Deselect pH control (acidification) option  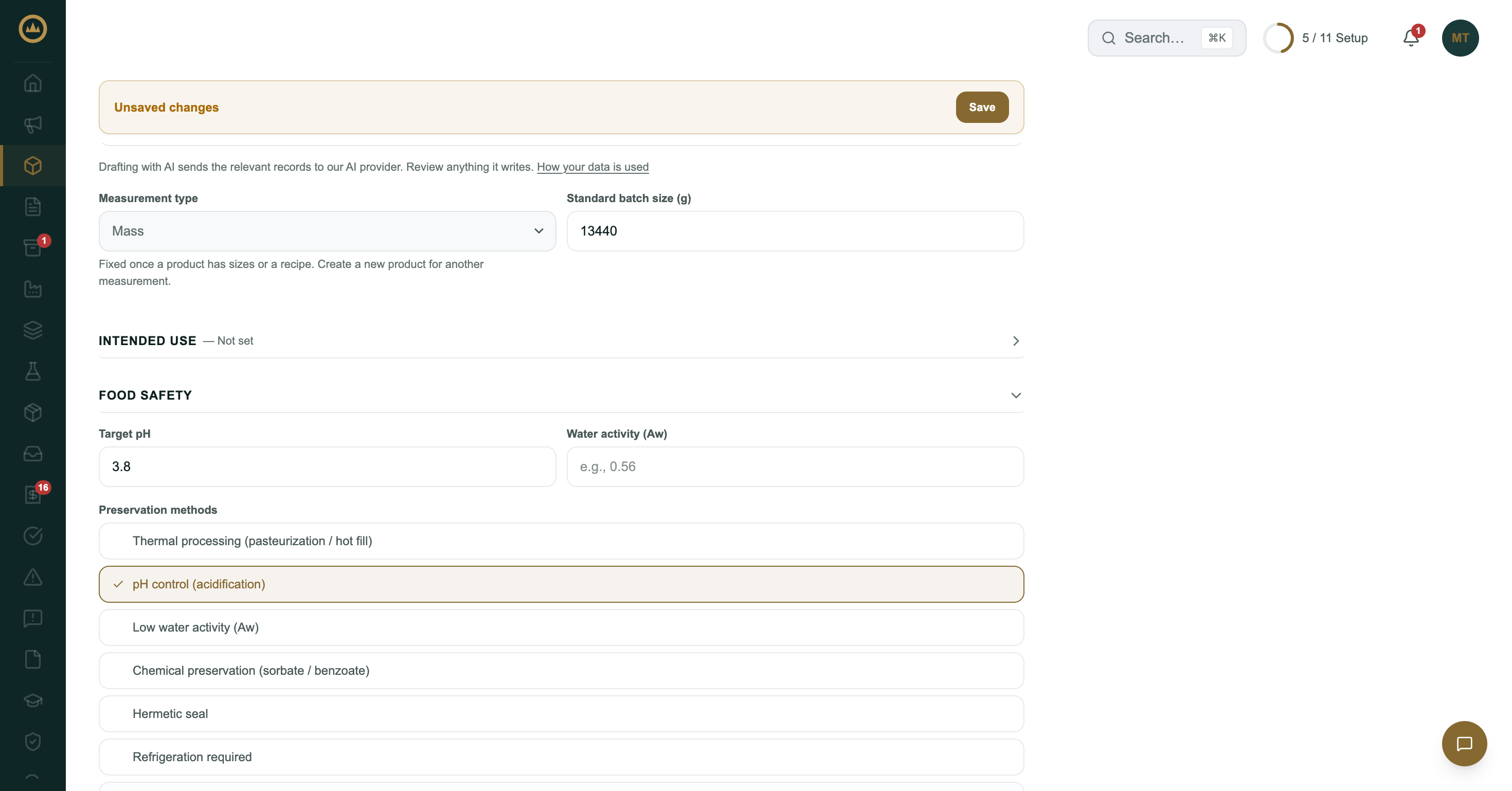click(x=561, y=584)
